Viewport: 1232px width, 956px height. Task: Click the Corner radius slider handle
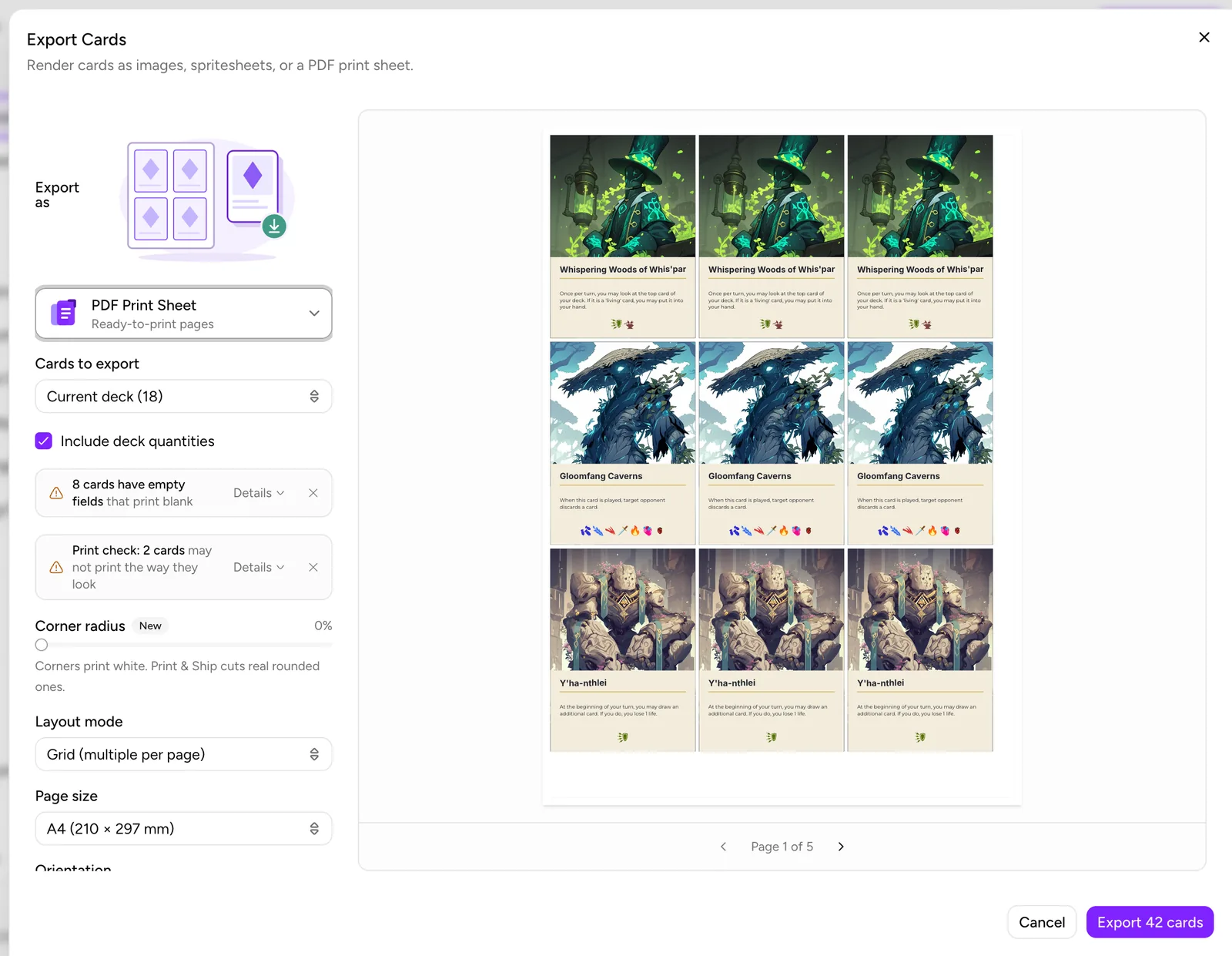pos(42,645)
